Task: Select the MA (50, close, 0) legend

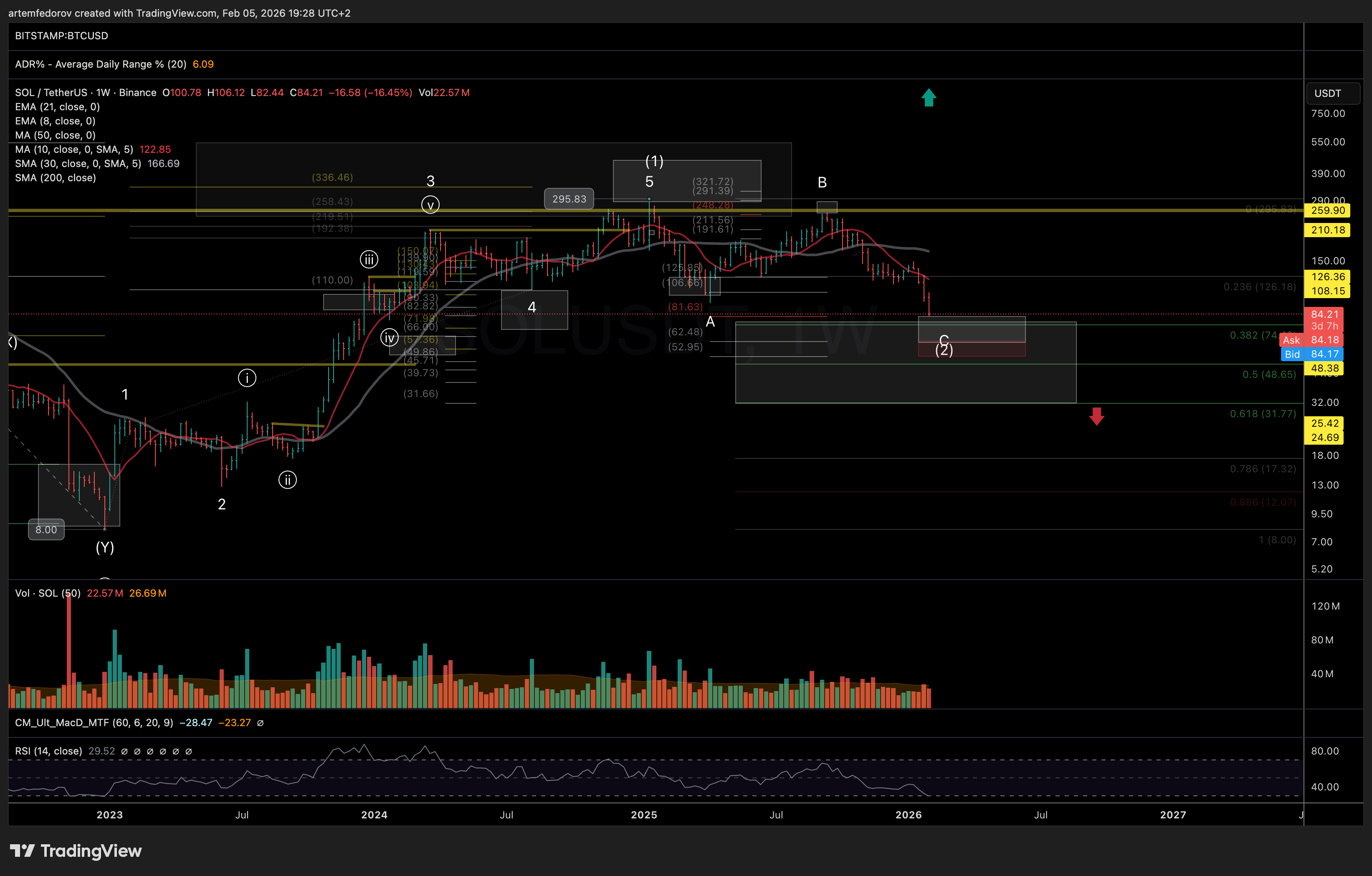Action: [55, 135]
